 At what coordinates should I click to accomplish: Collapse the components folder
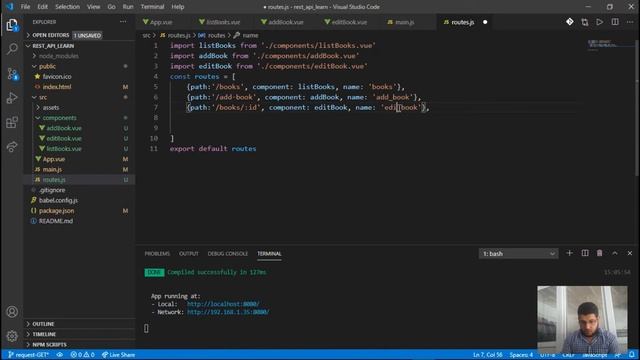click(x=59, y=118)
